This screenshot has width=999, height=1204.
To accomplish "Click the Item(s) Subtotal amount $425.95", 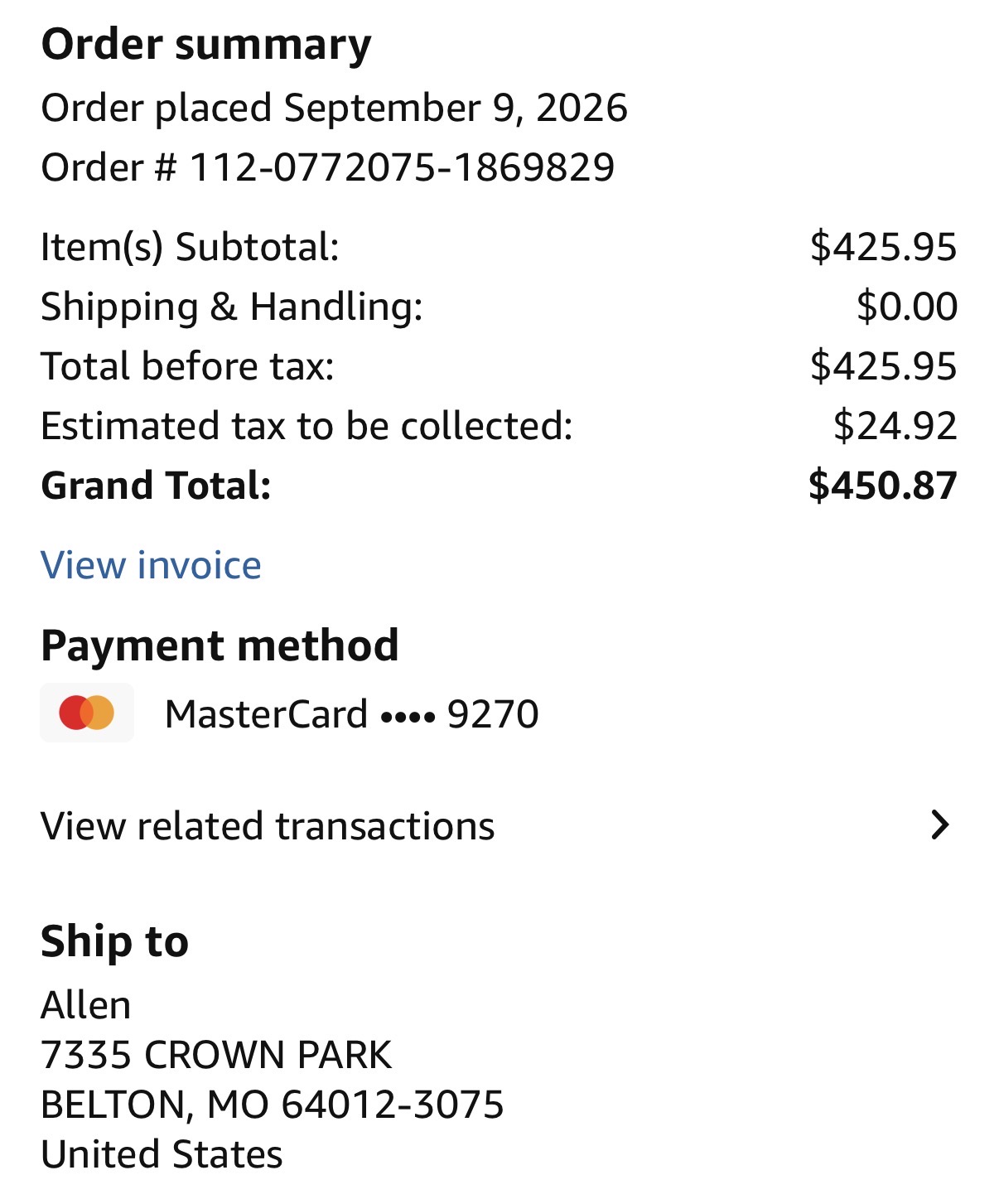I will pos(884,247).
